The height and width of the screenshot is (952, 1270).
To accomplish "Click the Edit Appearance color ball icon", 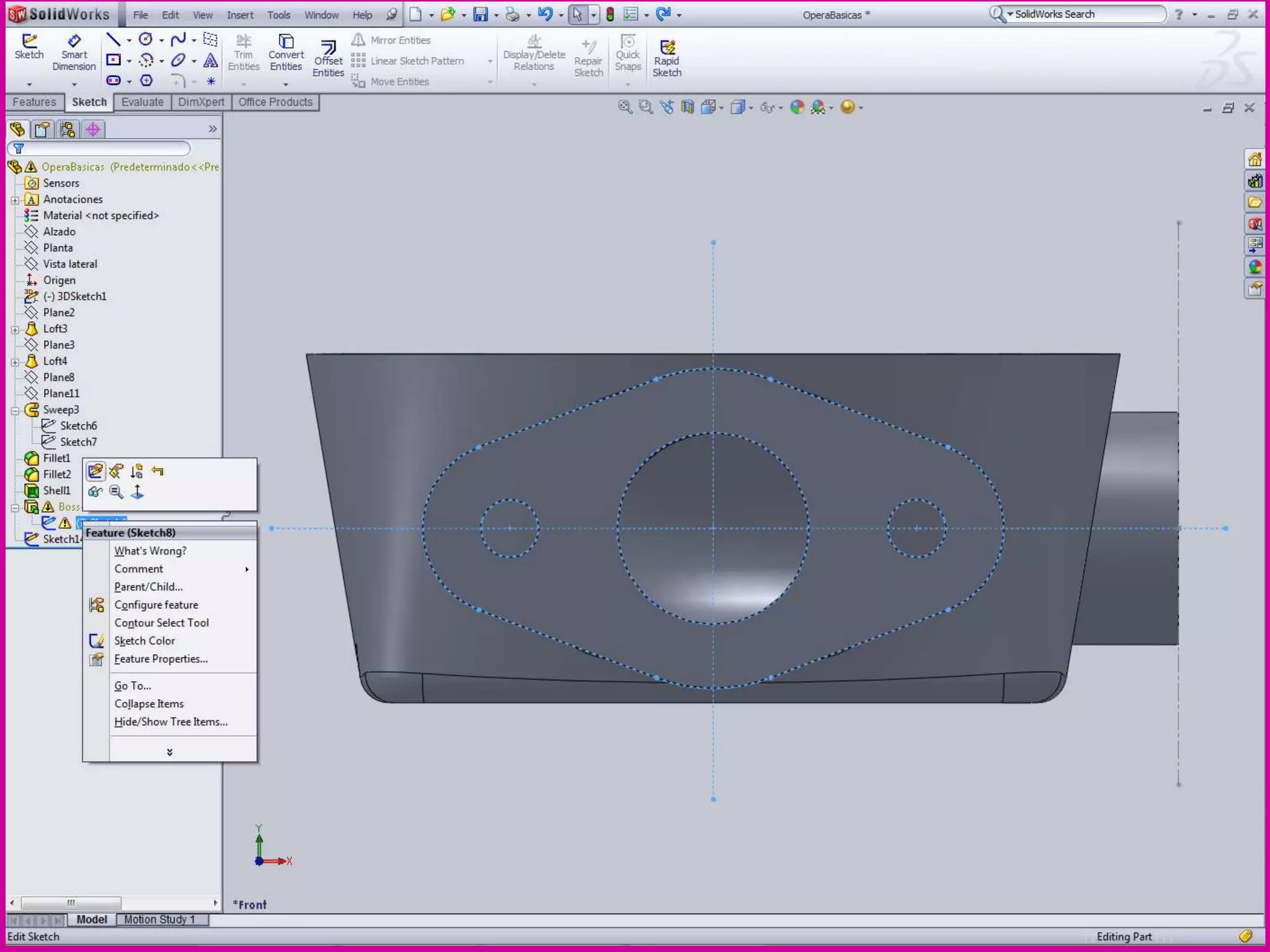I will [797, 107].
